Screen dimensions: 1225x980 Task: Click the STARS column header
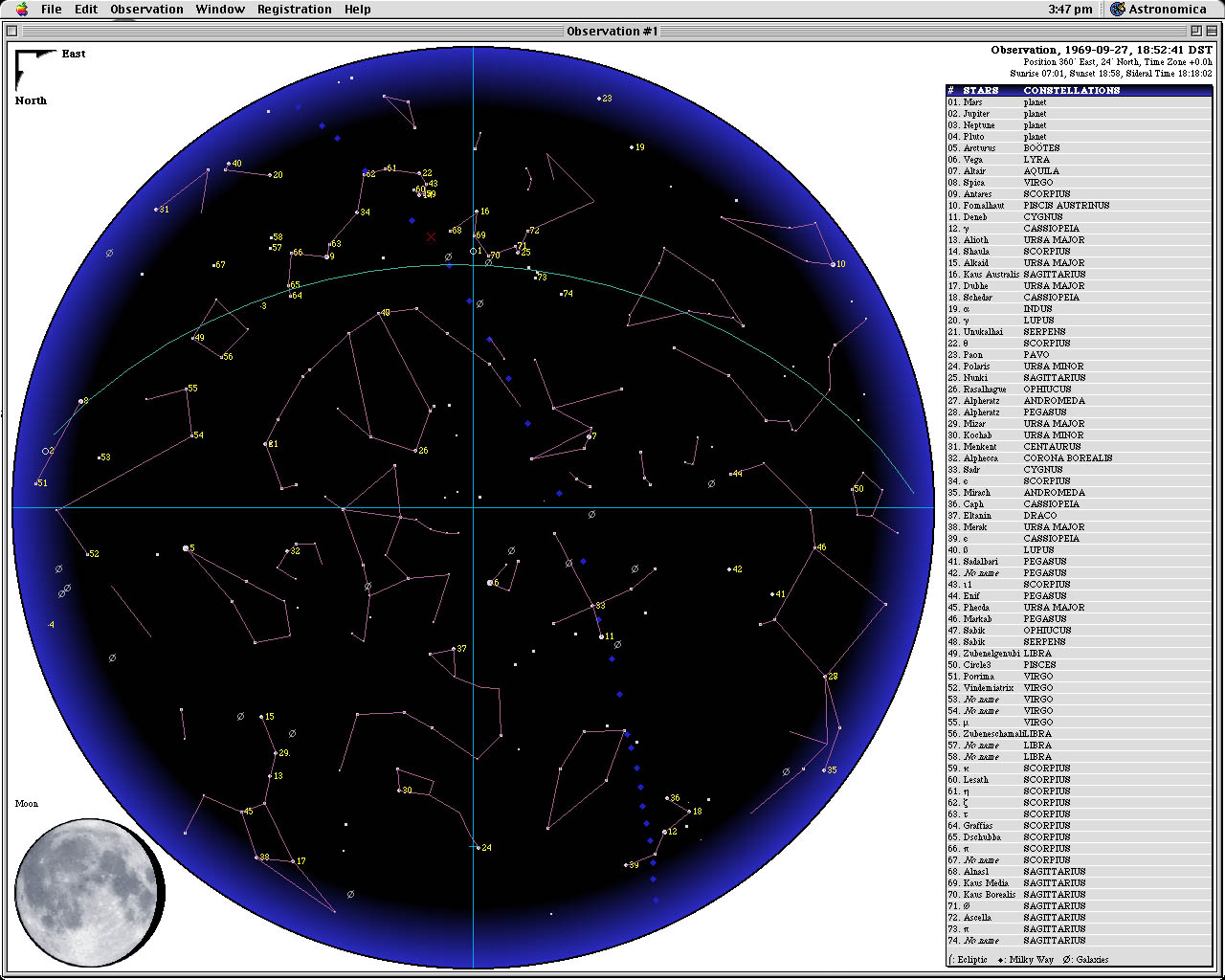click(980, 90)
